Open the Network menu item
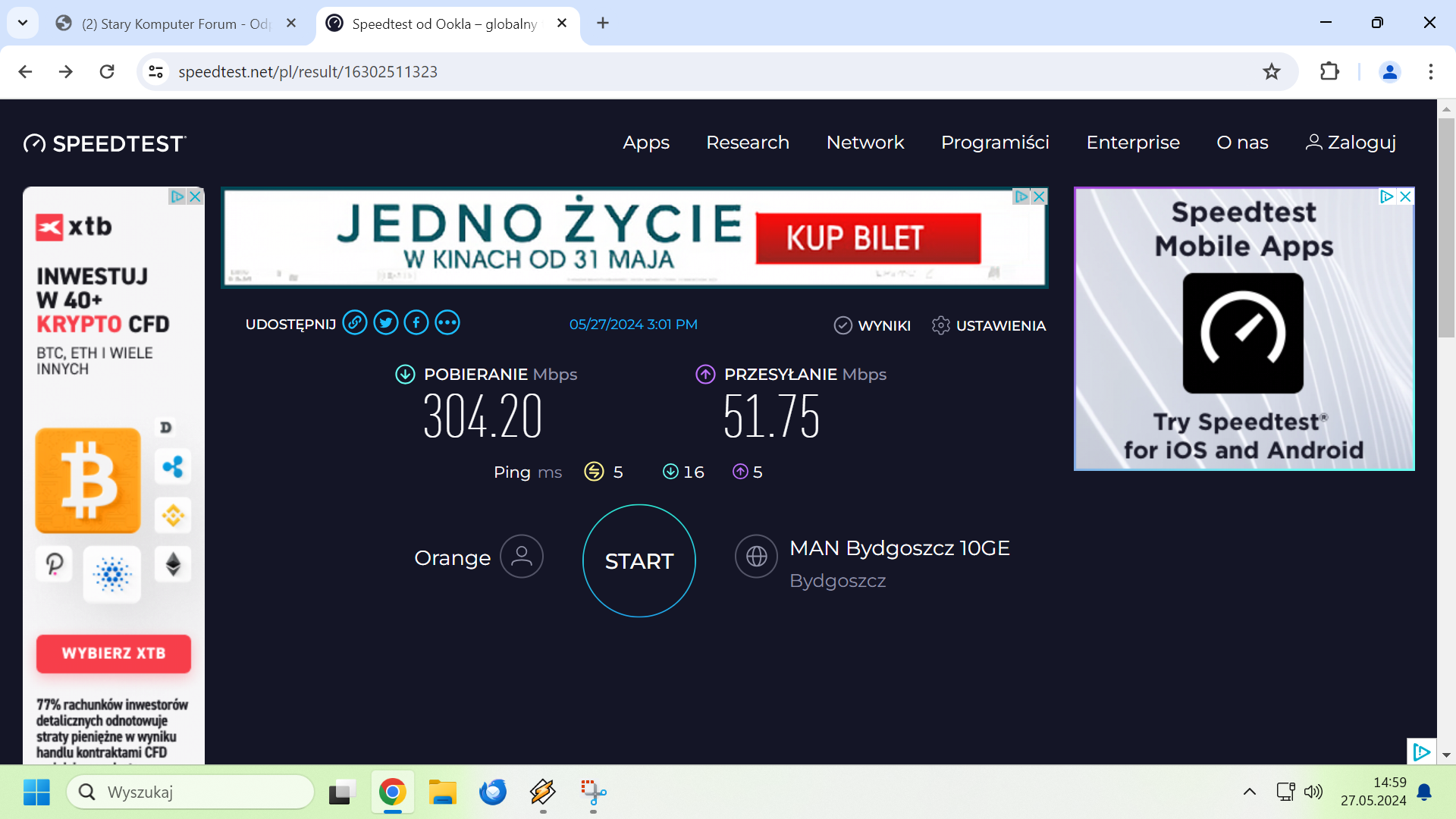Viewport: 1456px width, 819px height. pos(865,143)
